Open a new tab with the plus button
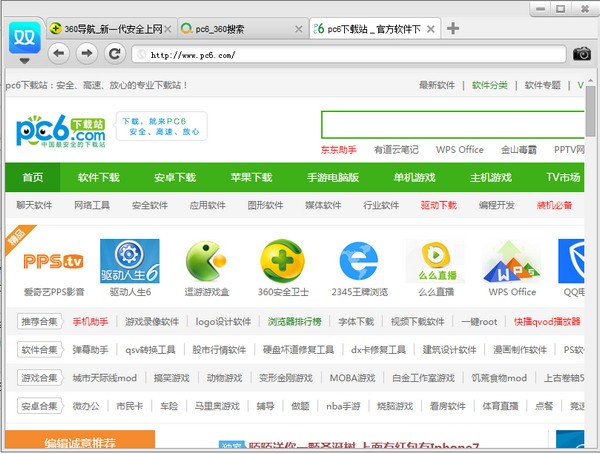 (453, 28)
